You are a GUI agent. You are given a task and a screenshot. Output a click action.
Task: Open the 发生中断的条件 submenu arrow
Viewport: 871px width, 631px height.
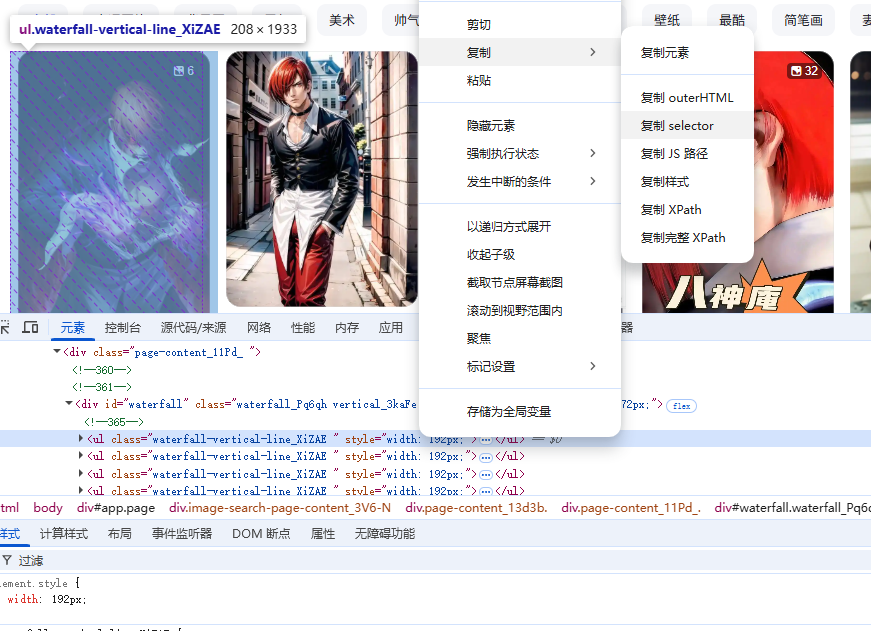[593, 181]
